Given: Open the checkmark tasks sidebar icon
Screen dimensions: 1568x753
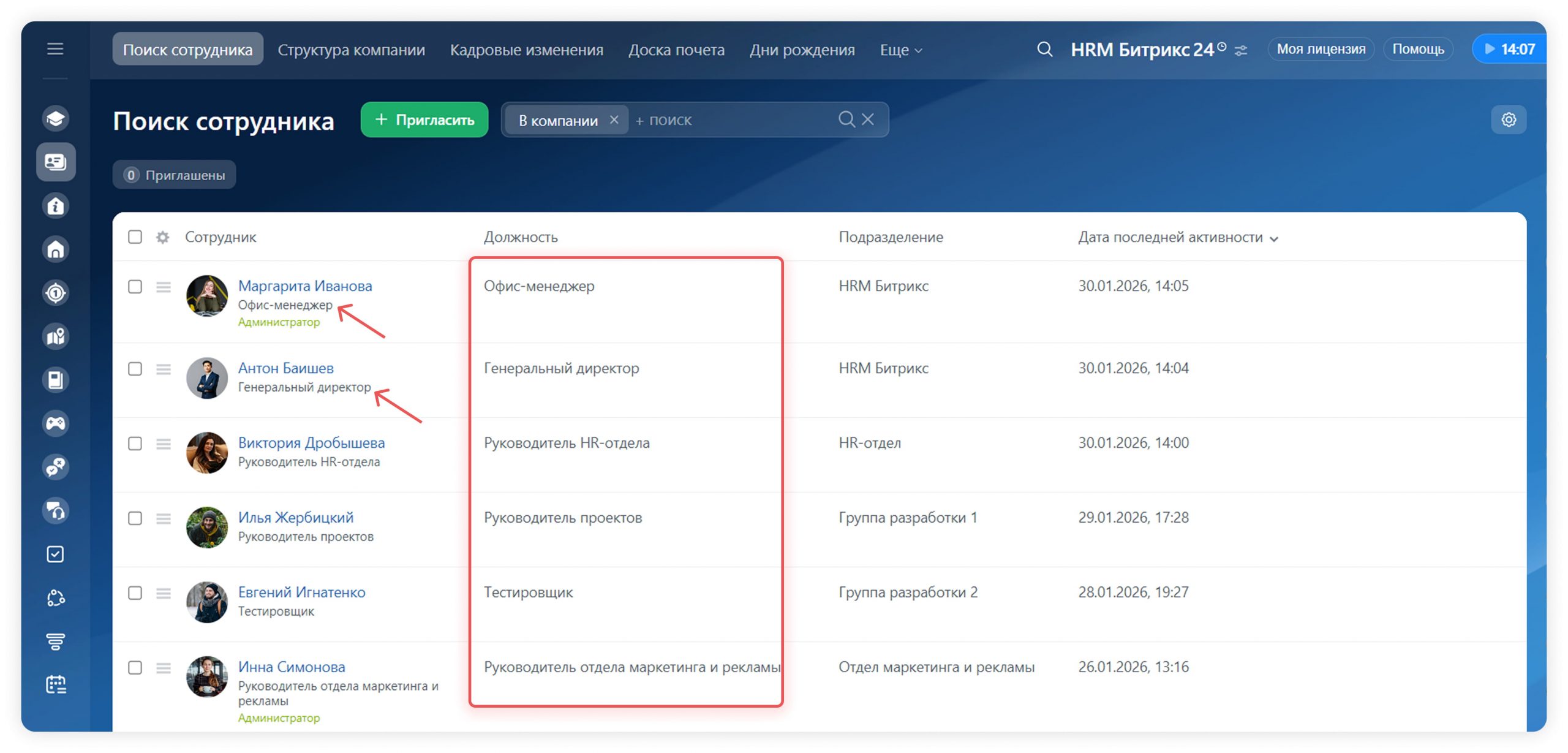Looking at the screenshot, I should coord(56,554).
